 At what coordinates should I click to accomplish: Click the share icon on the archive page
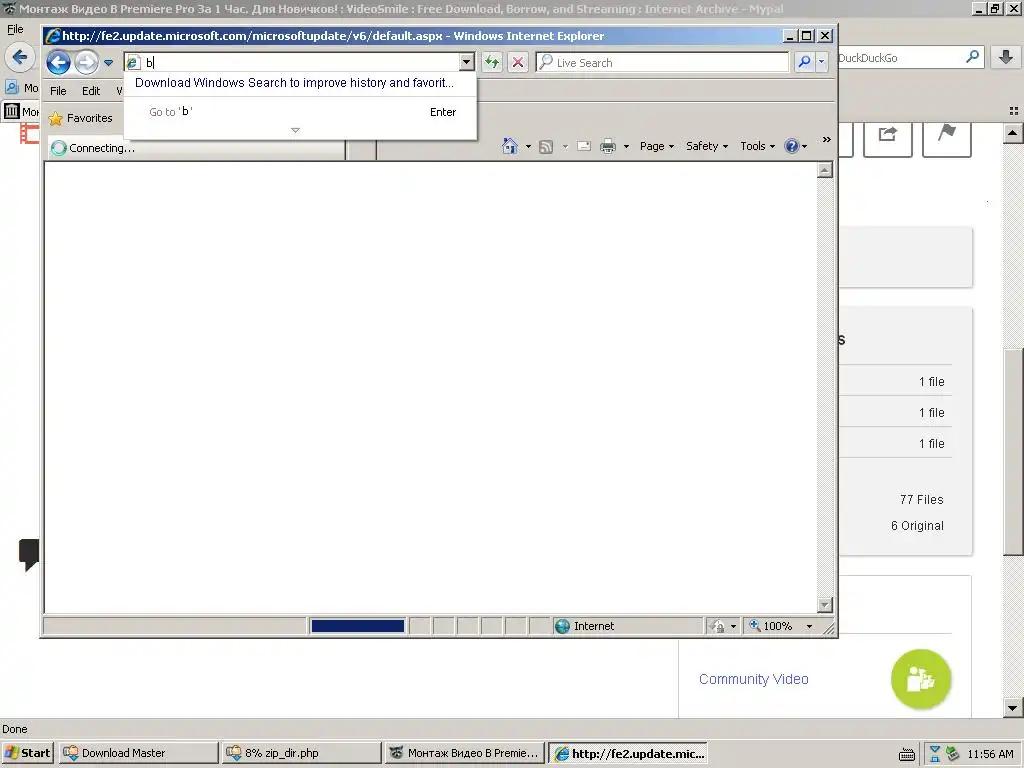[888, 135]
